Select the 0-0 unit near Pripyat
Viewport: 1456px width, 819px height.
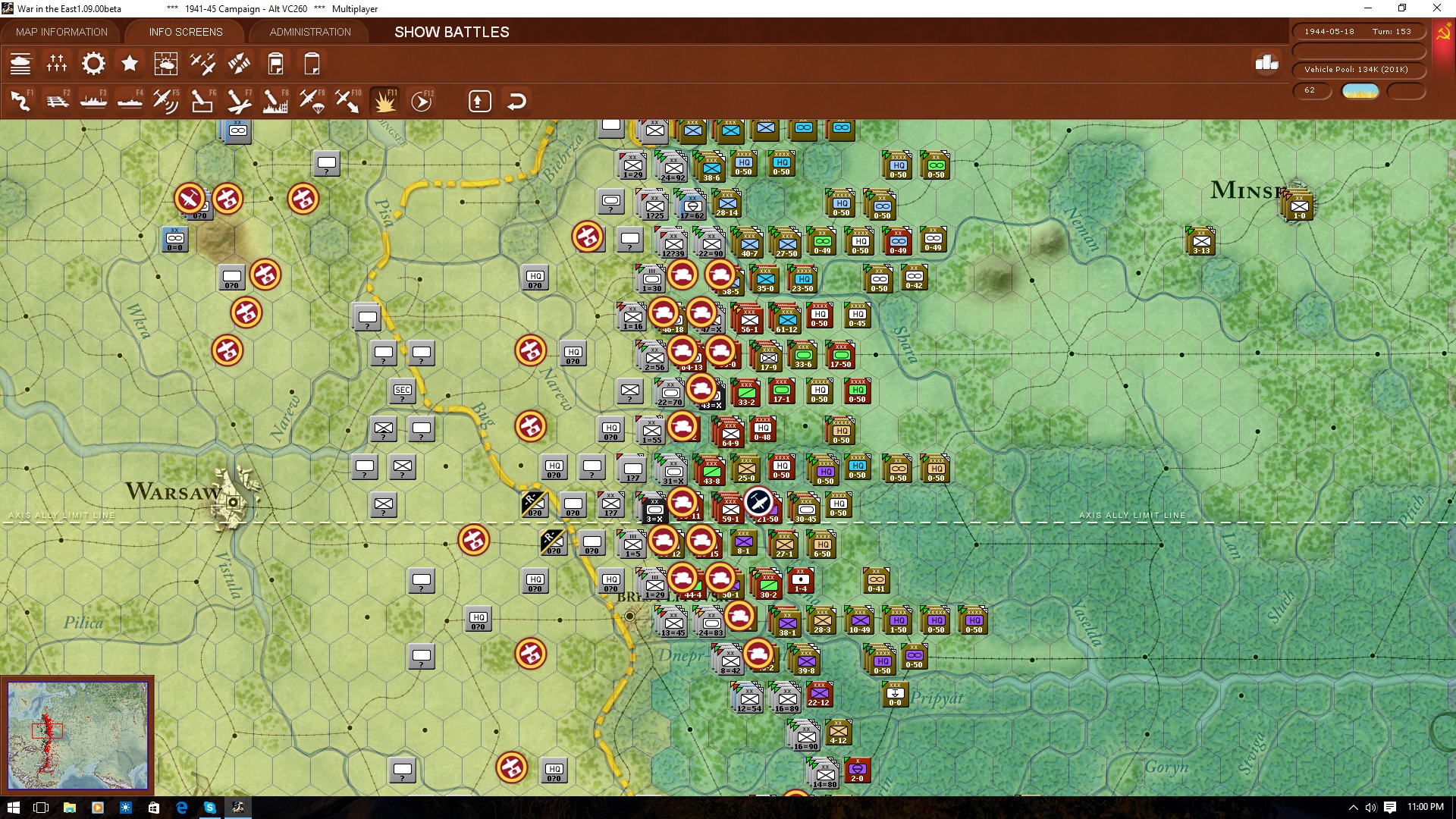(x=896, y=695)
